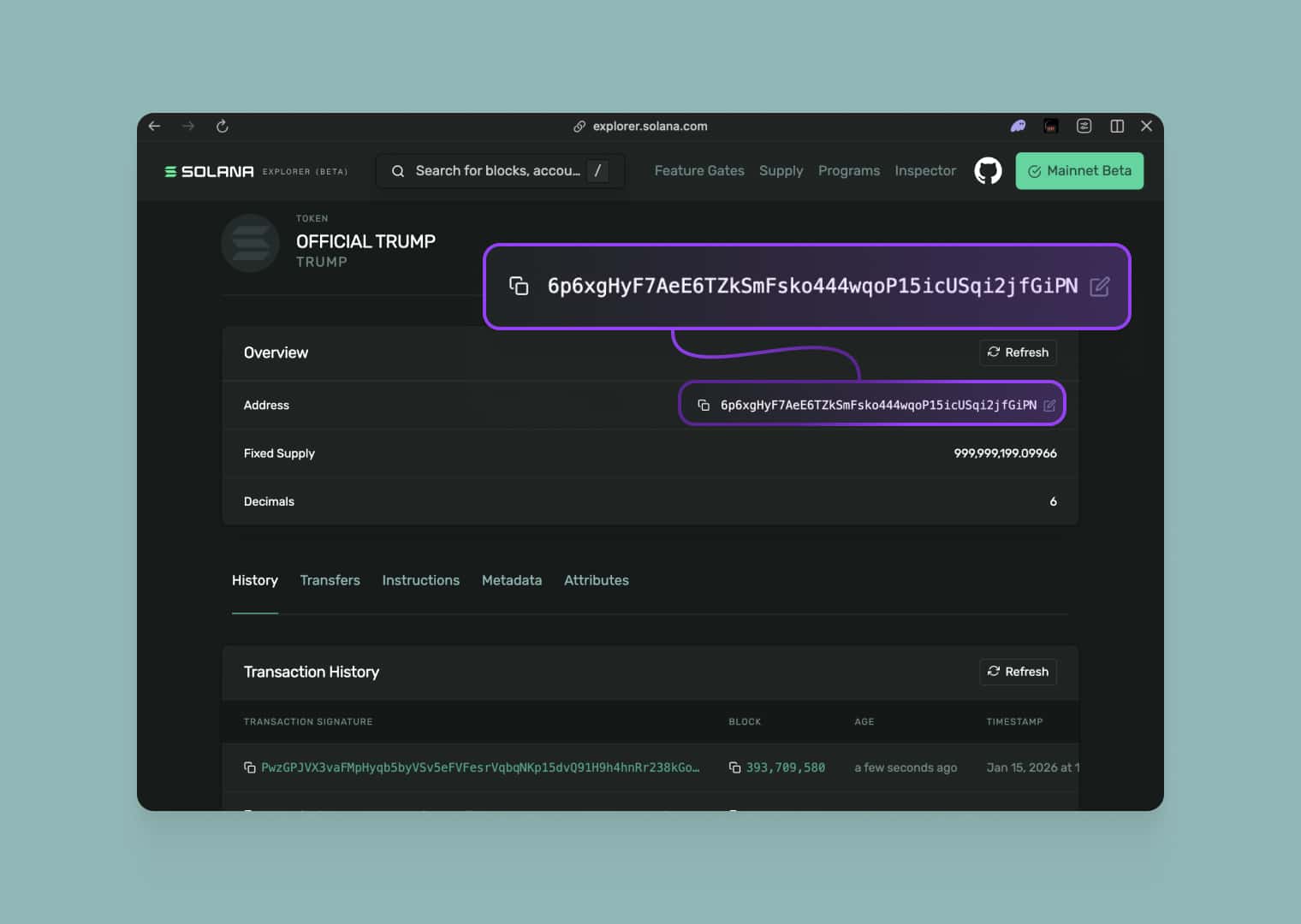Copy the PwzGPJVX transaction signature
The width and height of the screenshot is (1301, 924).
249,767
